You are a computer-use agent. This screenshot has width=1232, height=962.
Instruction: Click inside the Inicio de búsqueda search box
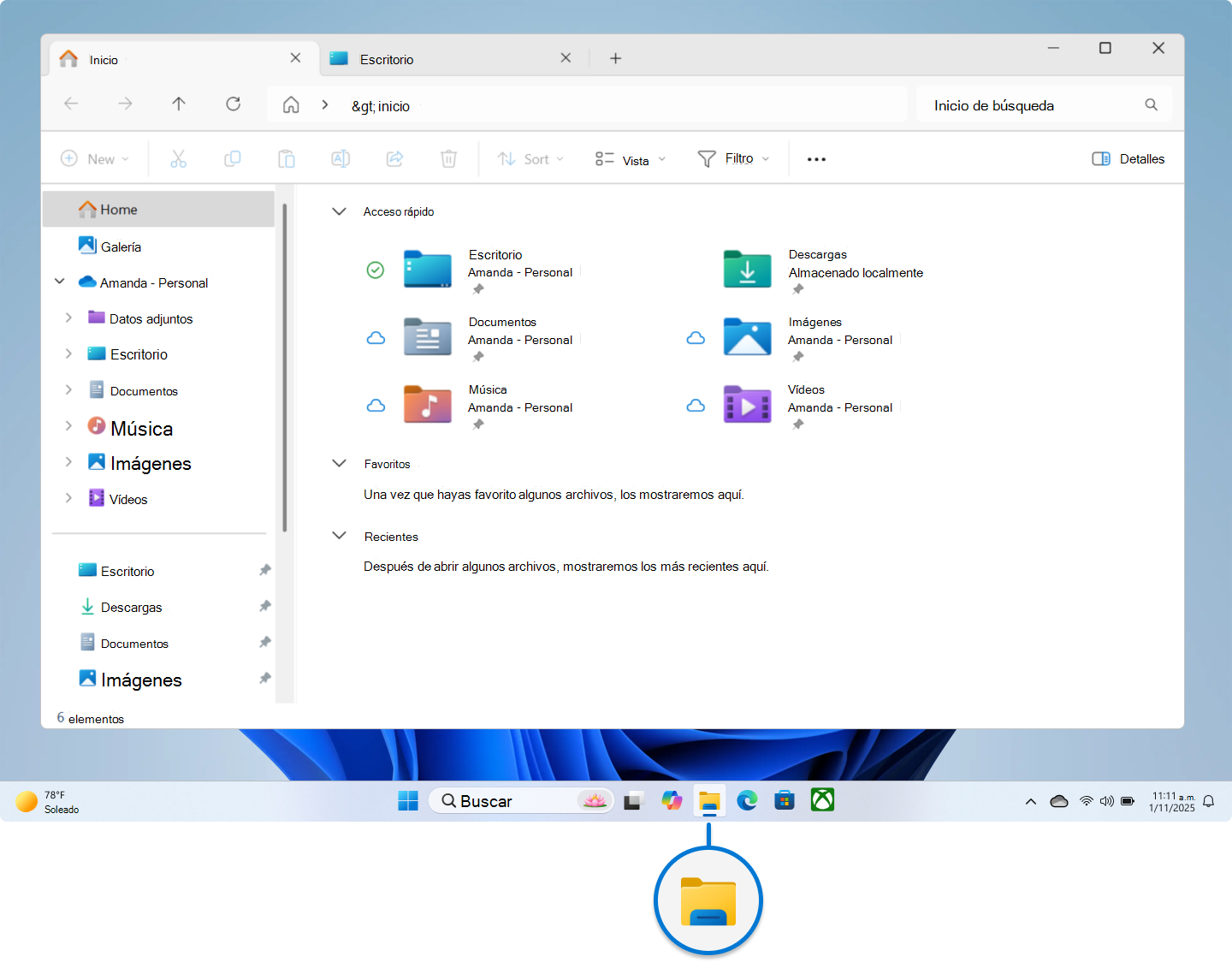pyautogui.click(x=1027, y=104)
